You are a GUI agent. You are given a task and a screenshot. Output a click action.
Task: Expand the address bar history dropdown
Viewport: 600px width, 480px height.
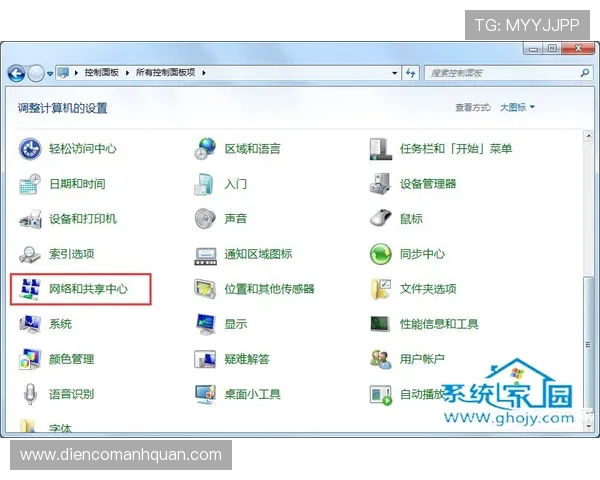[x=395, y=73]
